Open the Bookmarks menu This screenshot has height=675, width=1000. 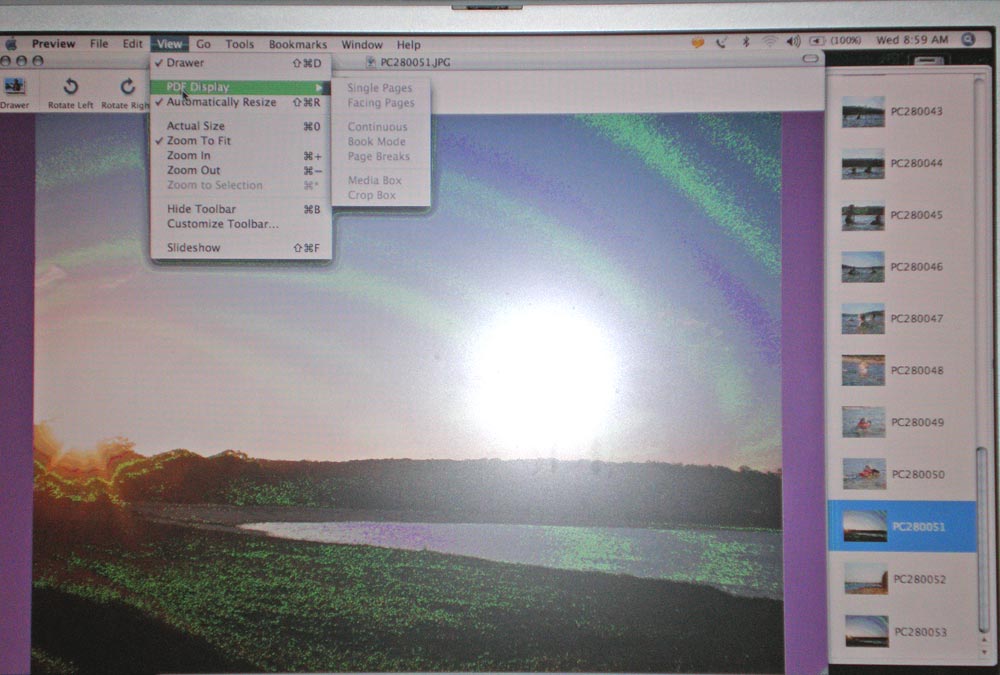point(298,45)
